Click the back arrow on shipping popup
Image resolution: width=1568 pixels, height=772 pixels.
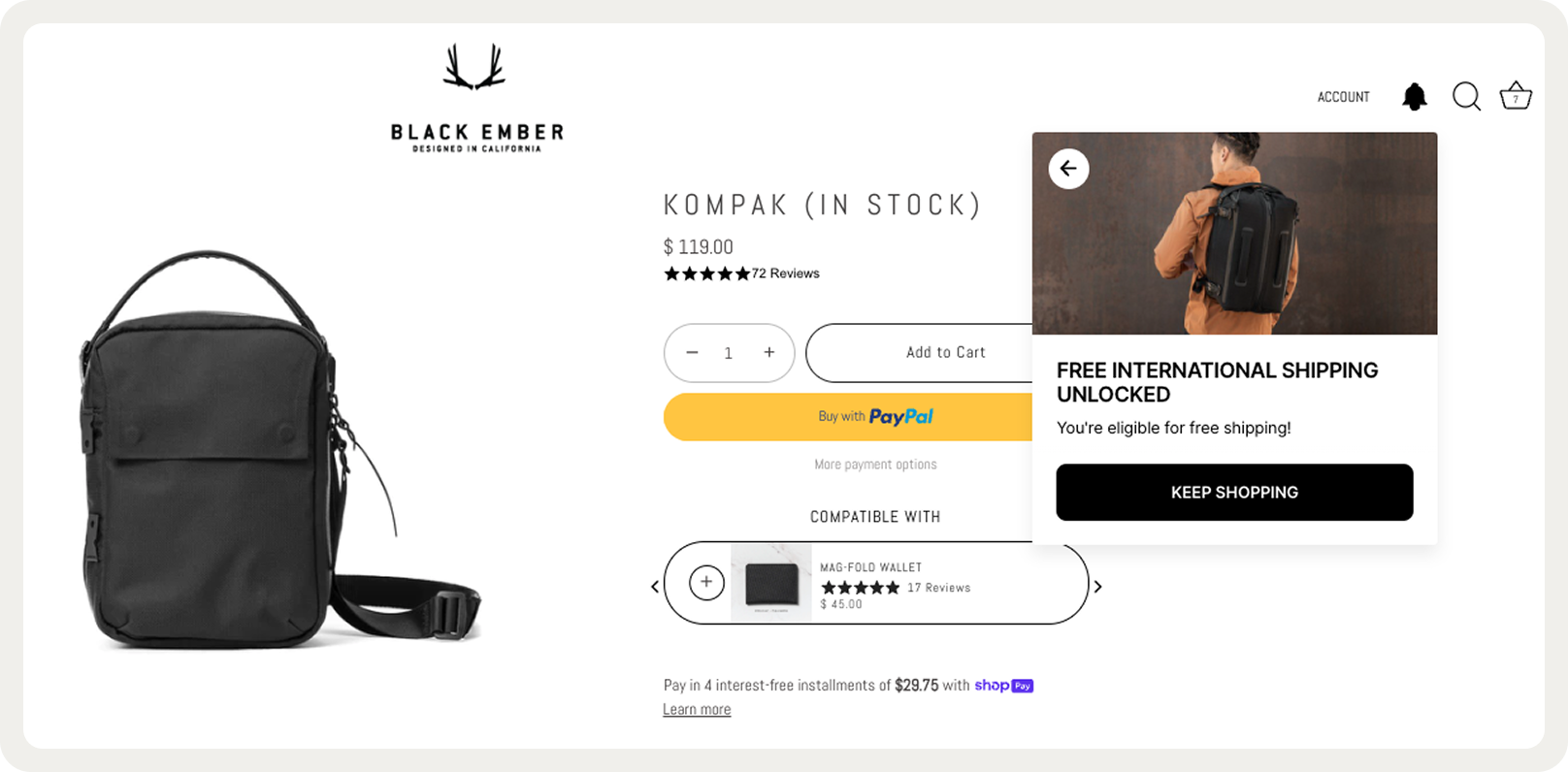pyautogui.click(x=1068, y=169)
